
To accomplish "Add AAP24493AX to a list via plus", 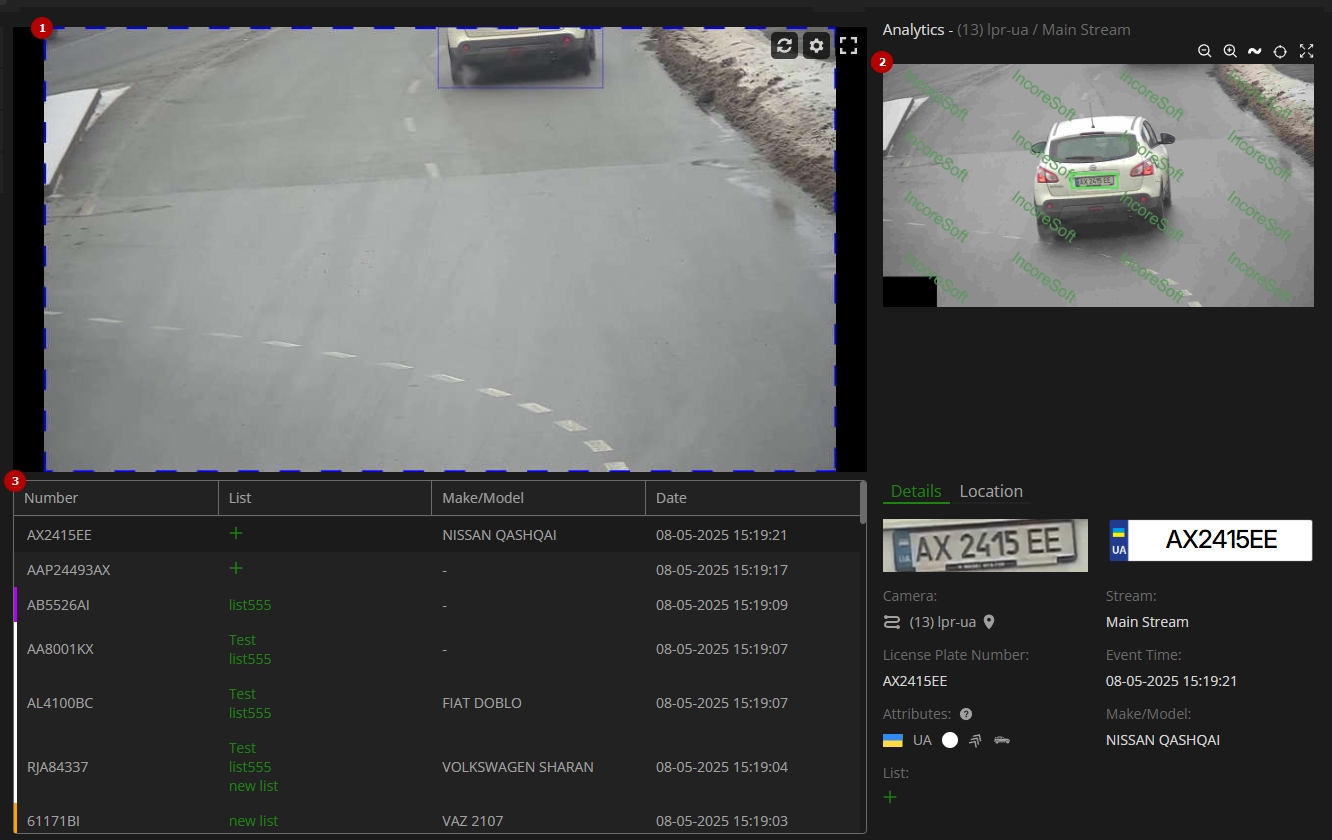I will click(236, 569).
